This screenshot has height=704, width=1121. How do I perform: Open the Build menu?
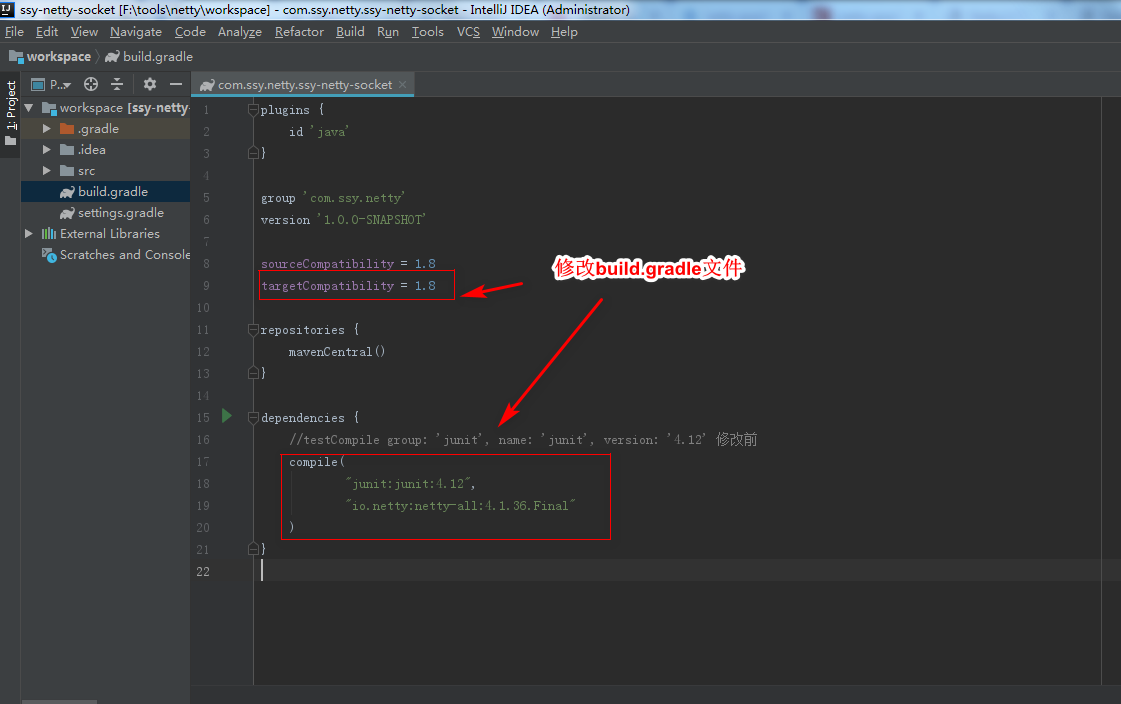point(350,31)
